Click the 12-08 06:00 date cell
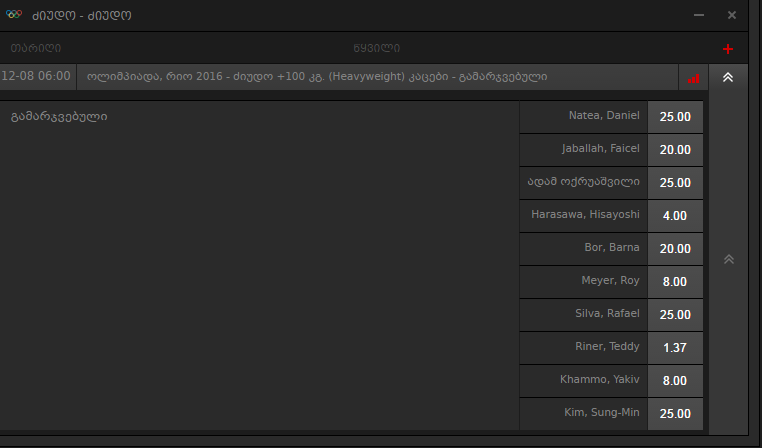762x448 pixels. point(38,77)
